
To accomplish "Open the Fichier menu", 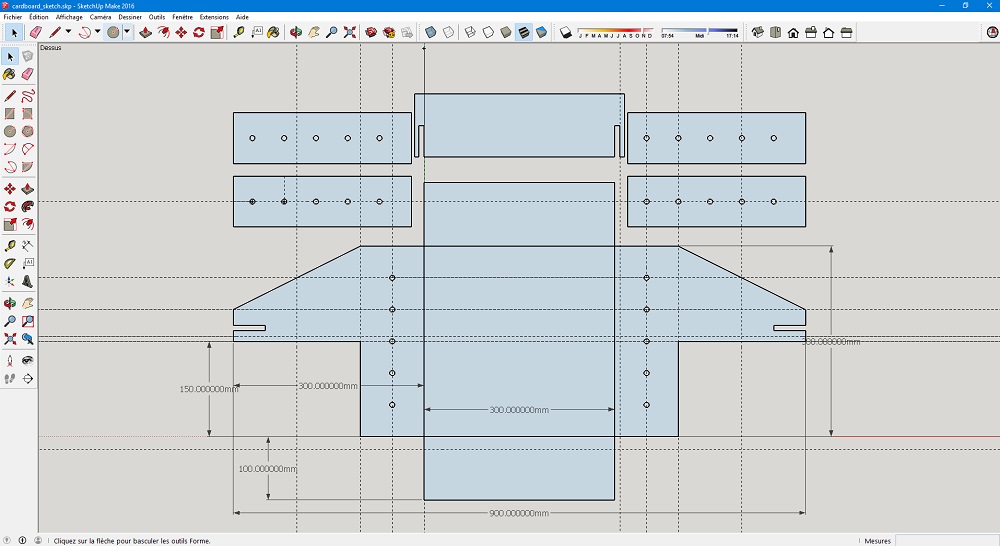I will pos(13,17).
